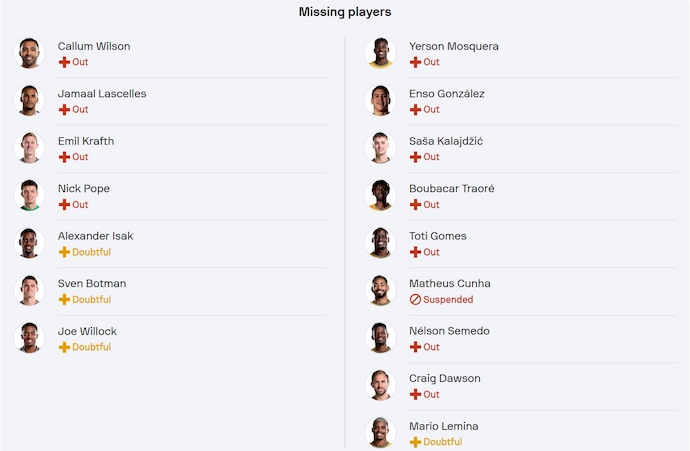
Task: Click the out icon beside Craig Dawson
Action: [x=415, y=395]
